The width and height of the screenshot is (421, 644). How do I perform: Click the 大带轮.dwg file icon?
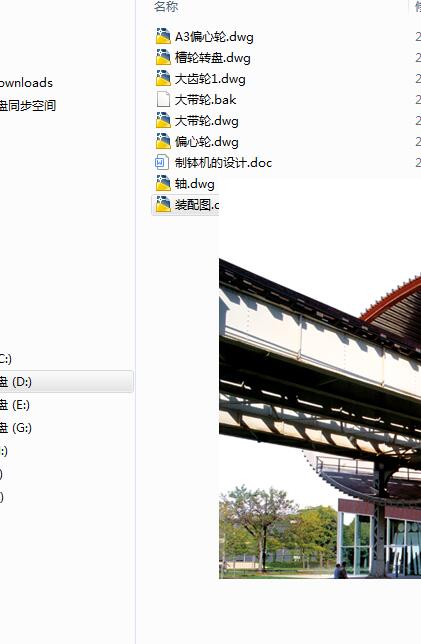coord(163,120)
